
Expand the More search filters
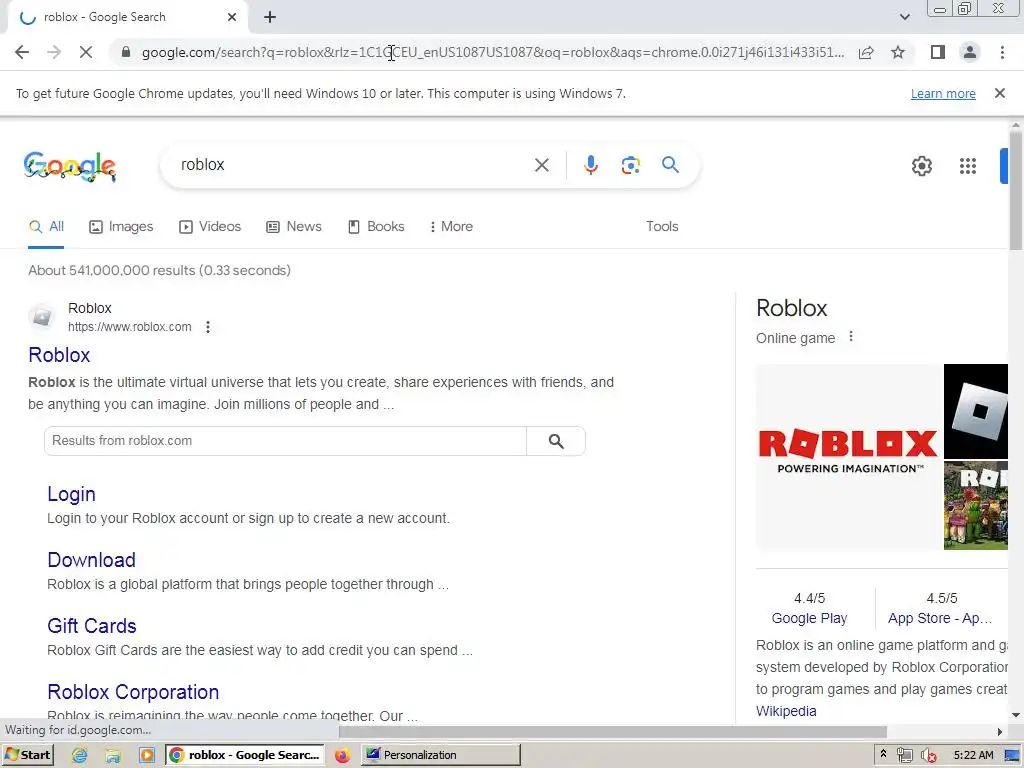[x=451, y=227]
